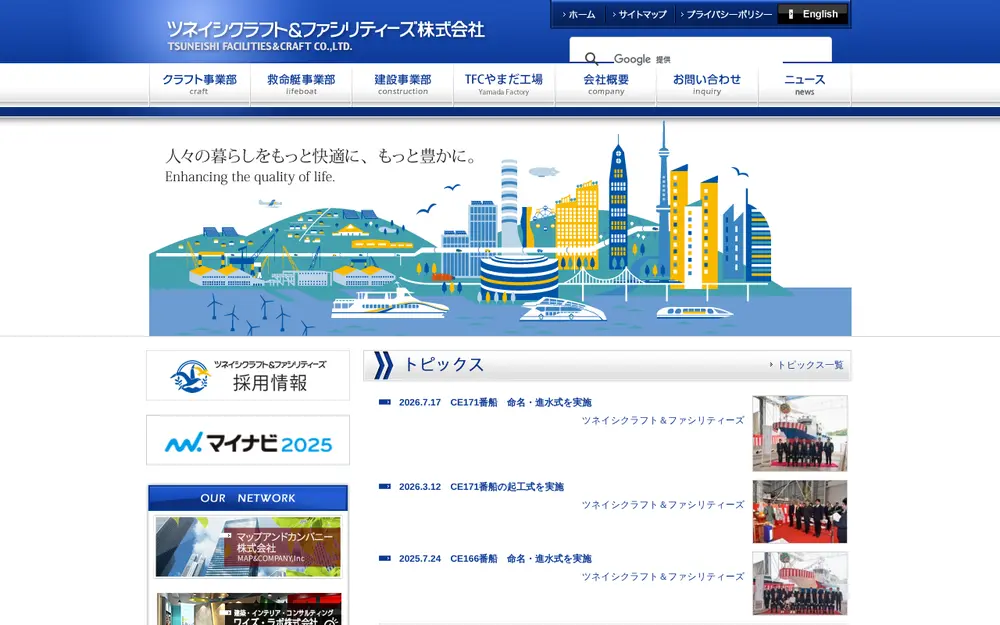Screen dimensions: 1000x625
Task: Open the ホーム link in top bar
Action: [x=579, y=14]
